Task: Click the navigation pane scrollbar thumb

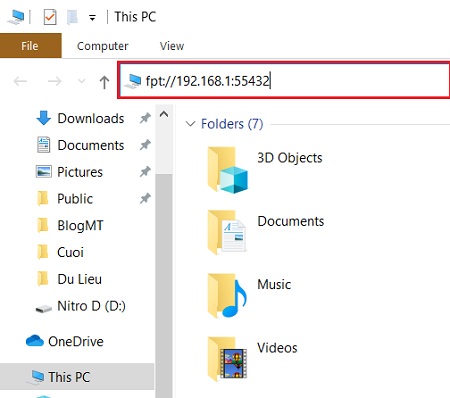Action: click(x=164, y=285)
